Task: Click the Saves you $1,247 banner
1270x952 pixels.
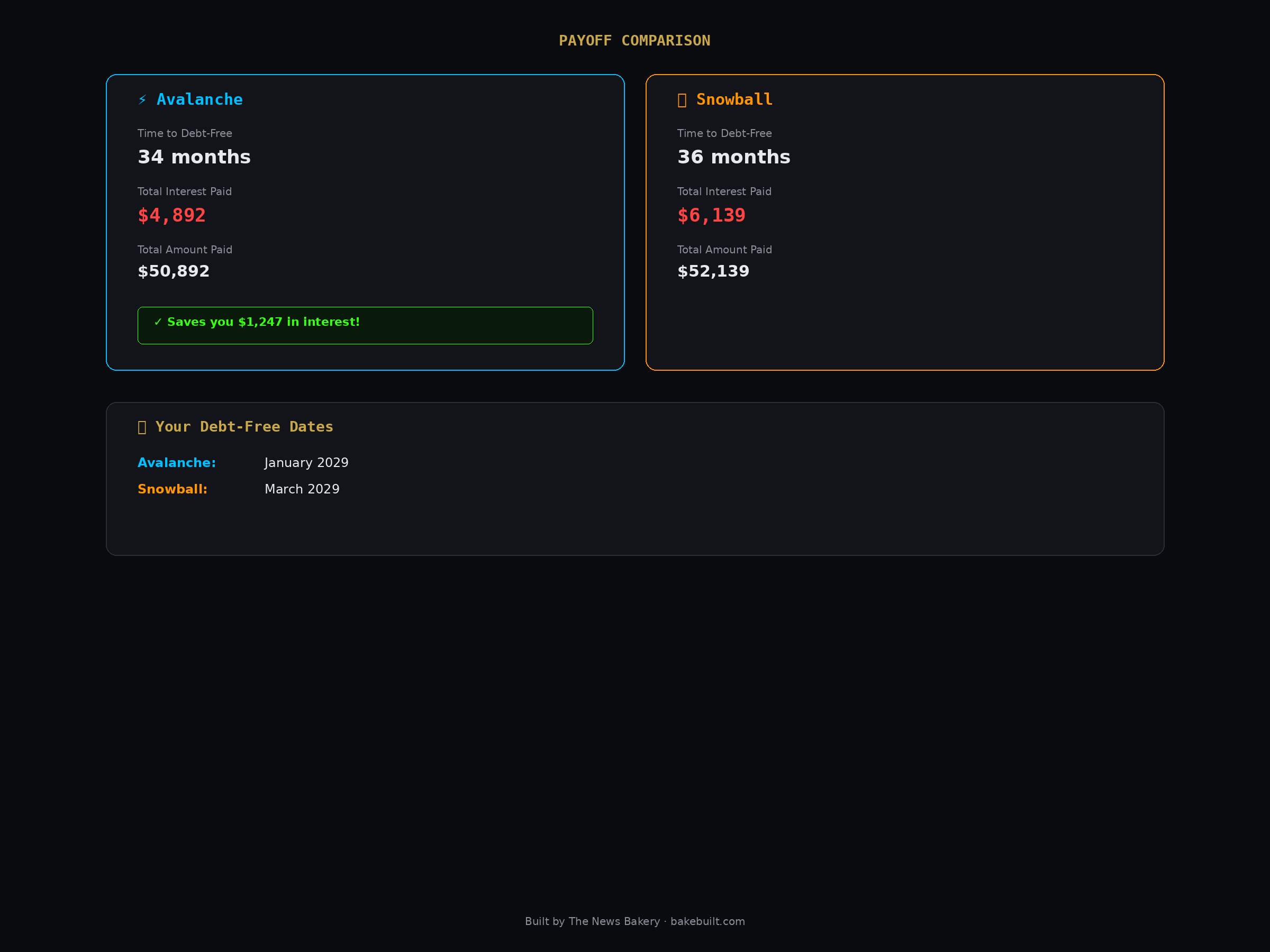Action: coord(365,325)
